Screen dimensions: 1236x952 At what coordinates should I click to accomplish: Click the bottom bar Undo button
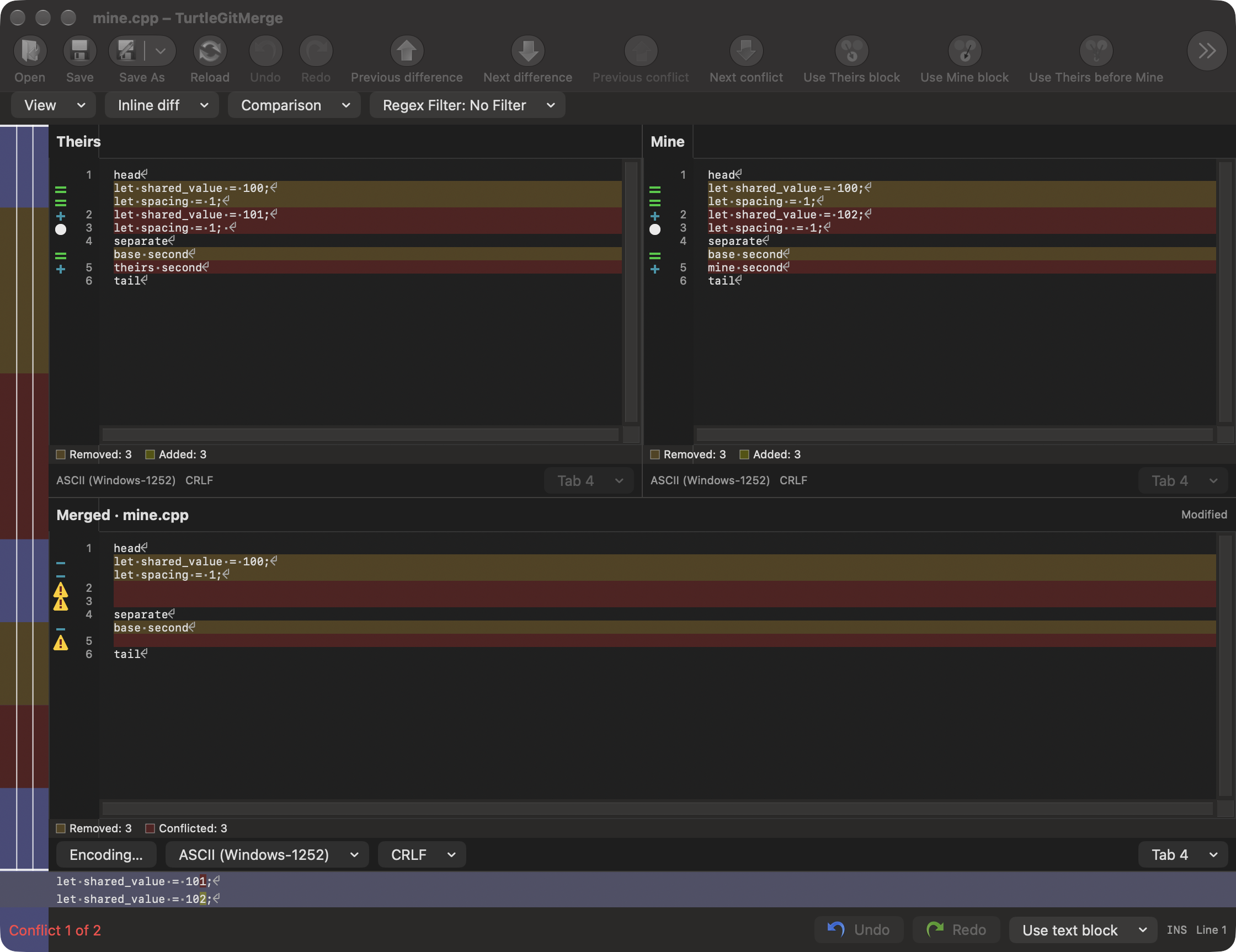click(x=859, y=930)
